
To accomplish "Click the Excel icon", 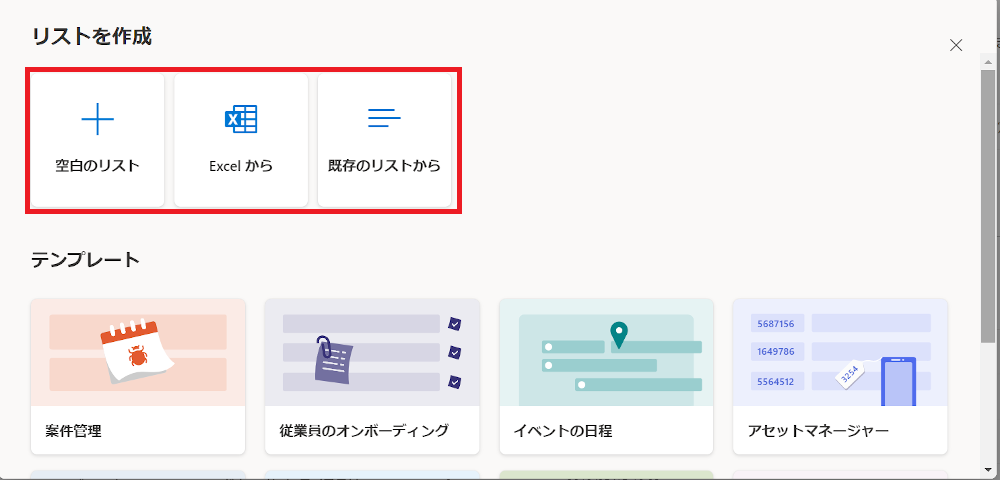I will point(241,119).
